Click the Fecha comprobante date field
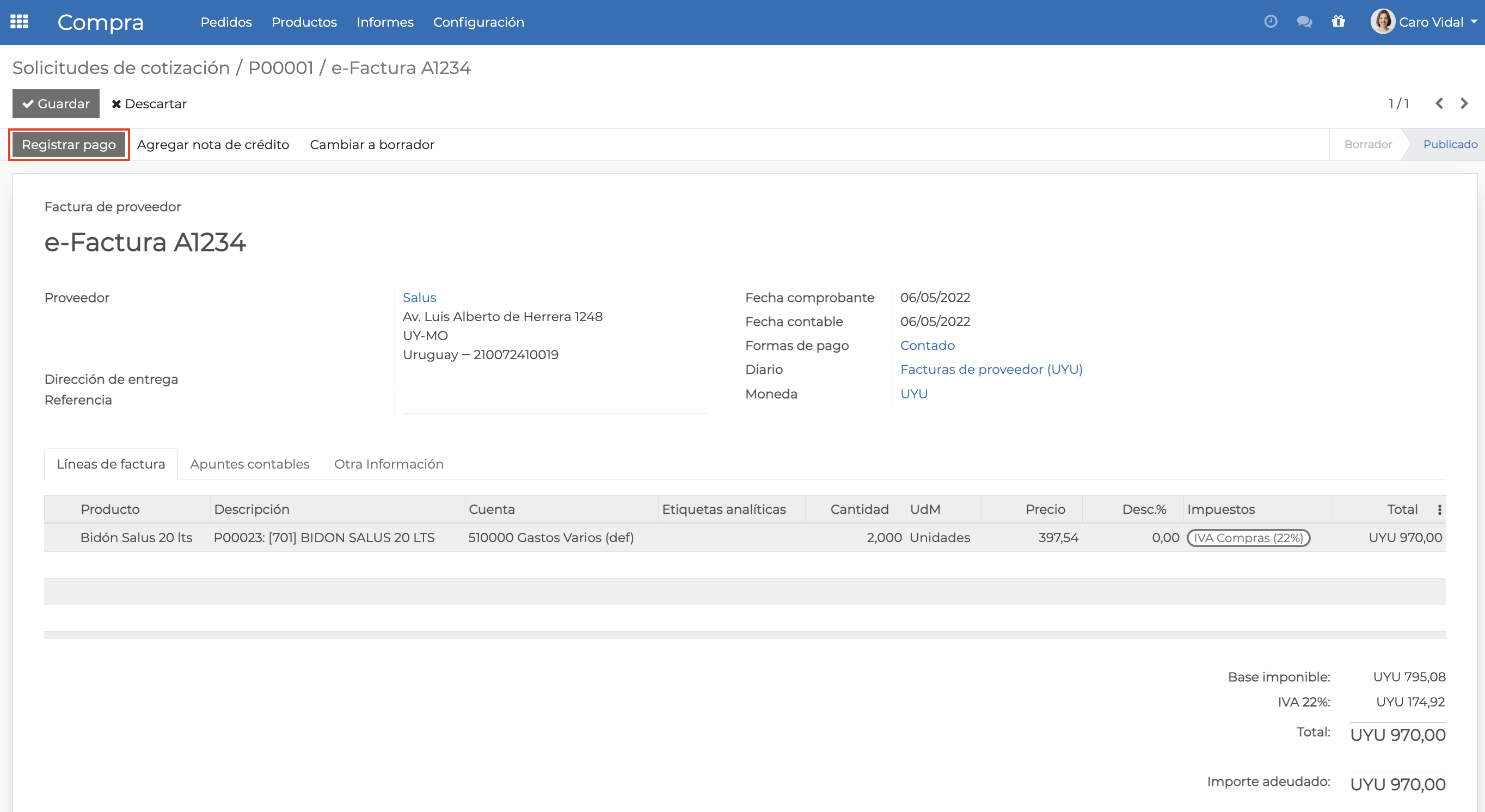 pos(935,297)
